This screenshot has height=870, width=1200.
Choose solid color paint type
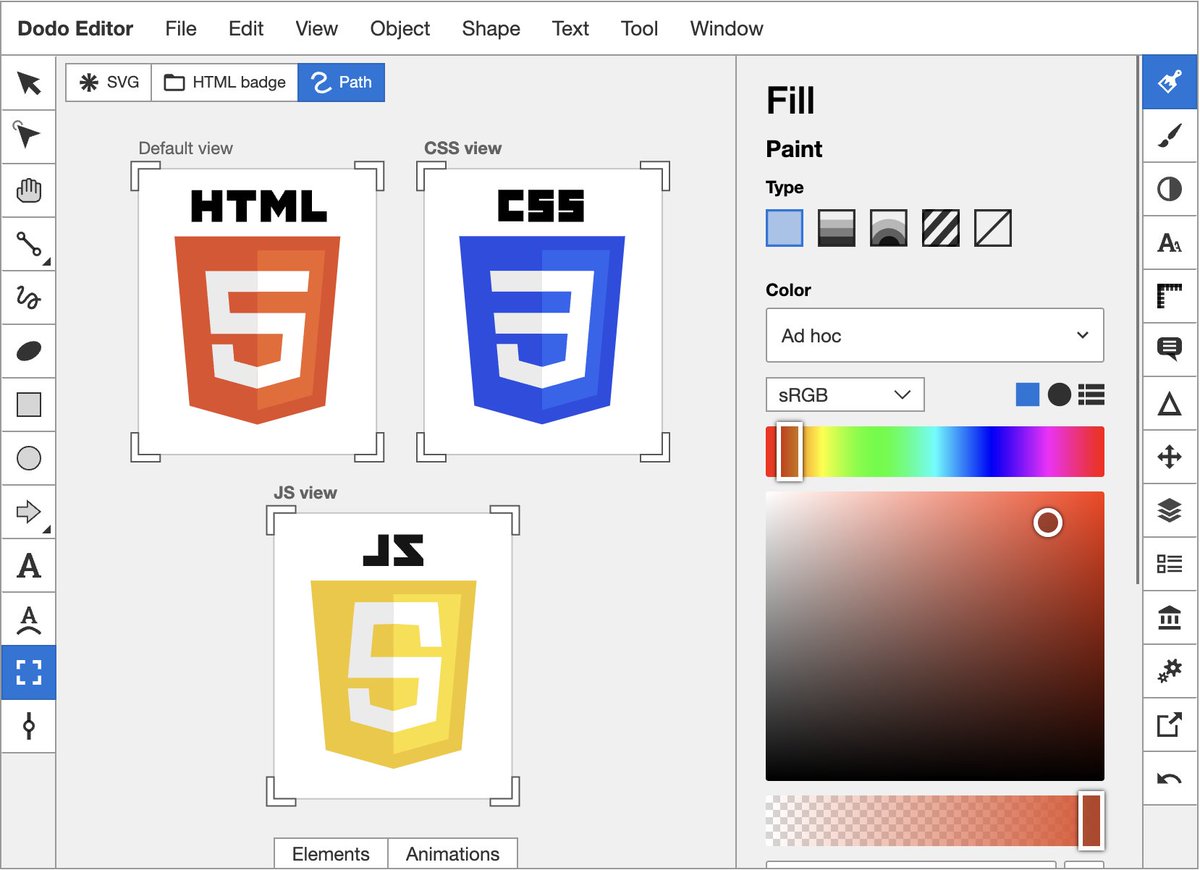pyautogui.click(x=785, y=228)
